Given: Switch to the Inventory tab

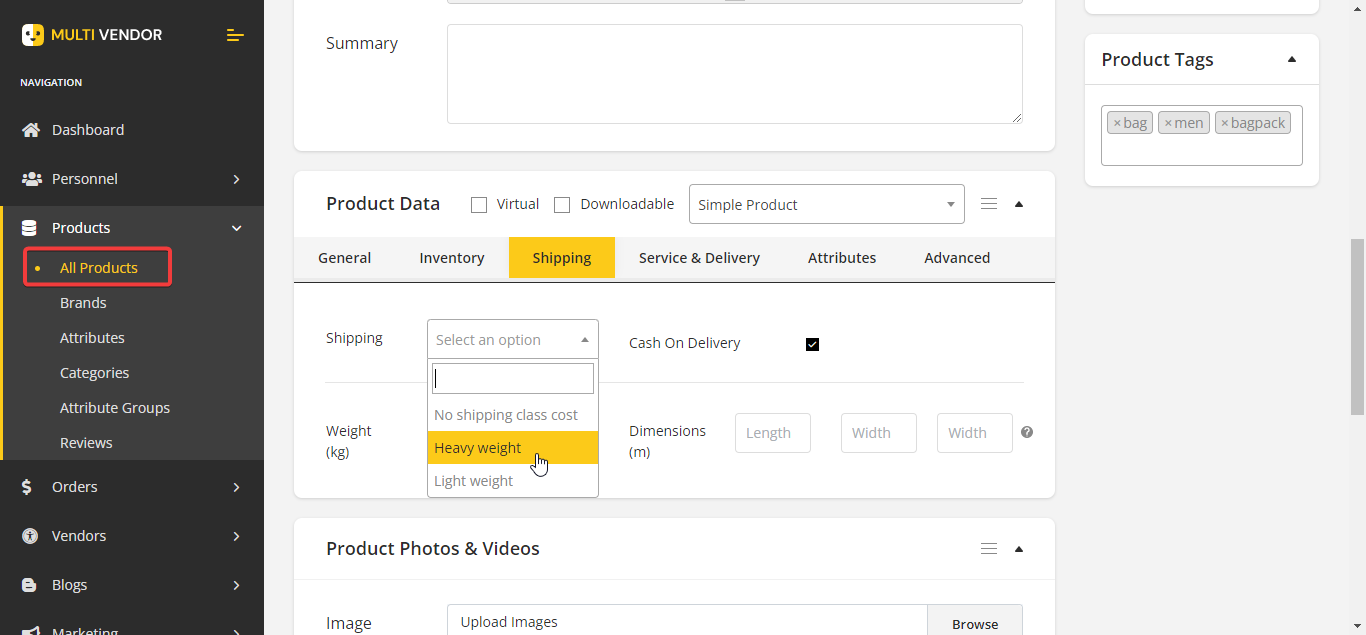Looking at the screenshot, I should point(451,258).
